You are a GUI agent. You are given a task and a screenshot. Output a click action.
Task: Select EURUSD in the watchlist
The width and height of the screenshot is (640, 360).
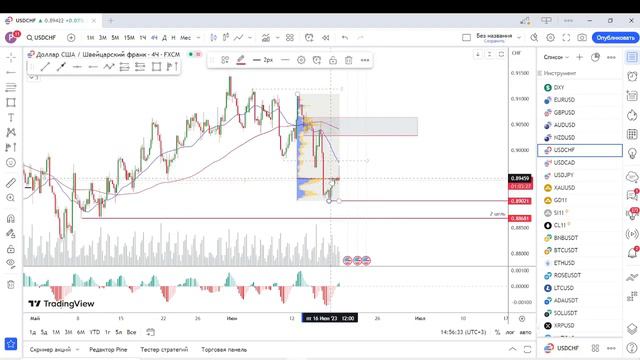(580, 100)
